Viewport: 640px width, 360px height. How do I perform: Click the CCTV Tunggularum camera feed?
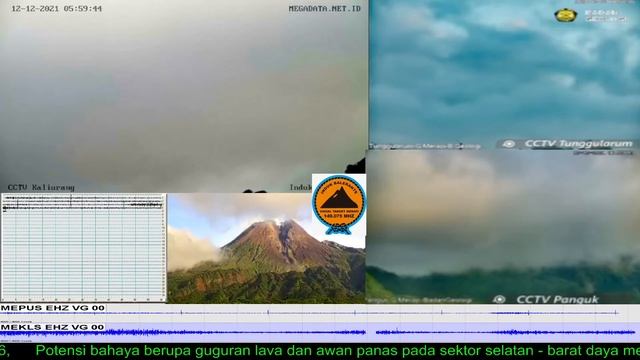(x=504, y=75)
